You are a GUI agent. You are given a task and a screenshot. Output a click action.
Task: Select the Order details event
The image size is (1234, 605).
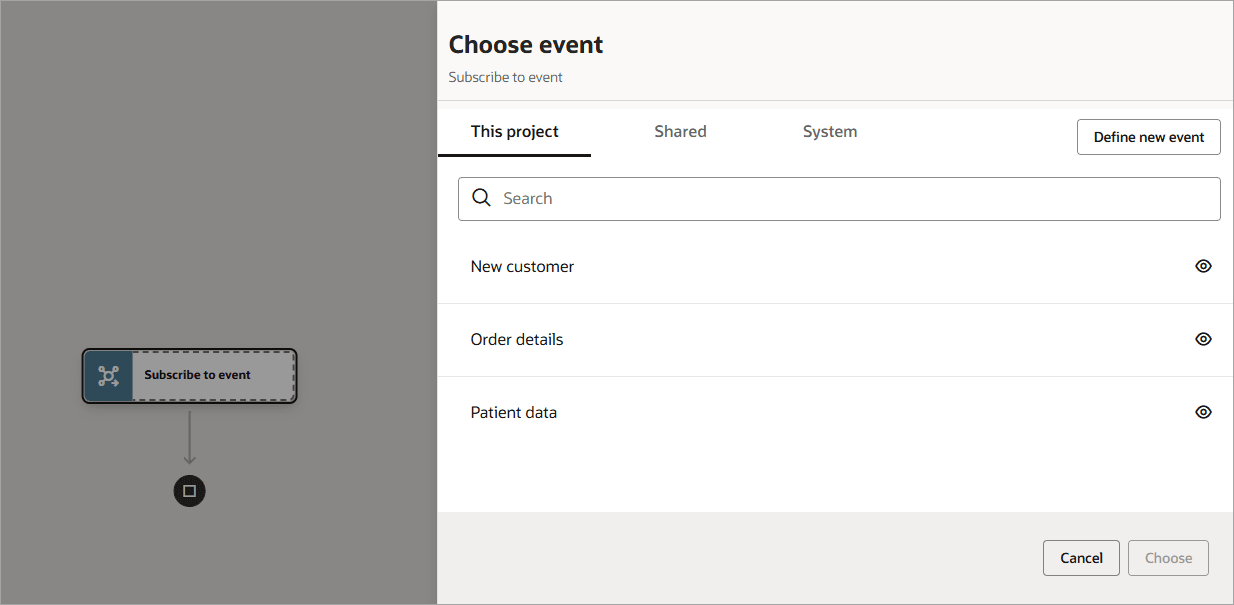[x=517, y=340]
